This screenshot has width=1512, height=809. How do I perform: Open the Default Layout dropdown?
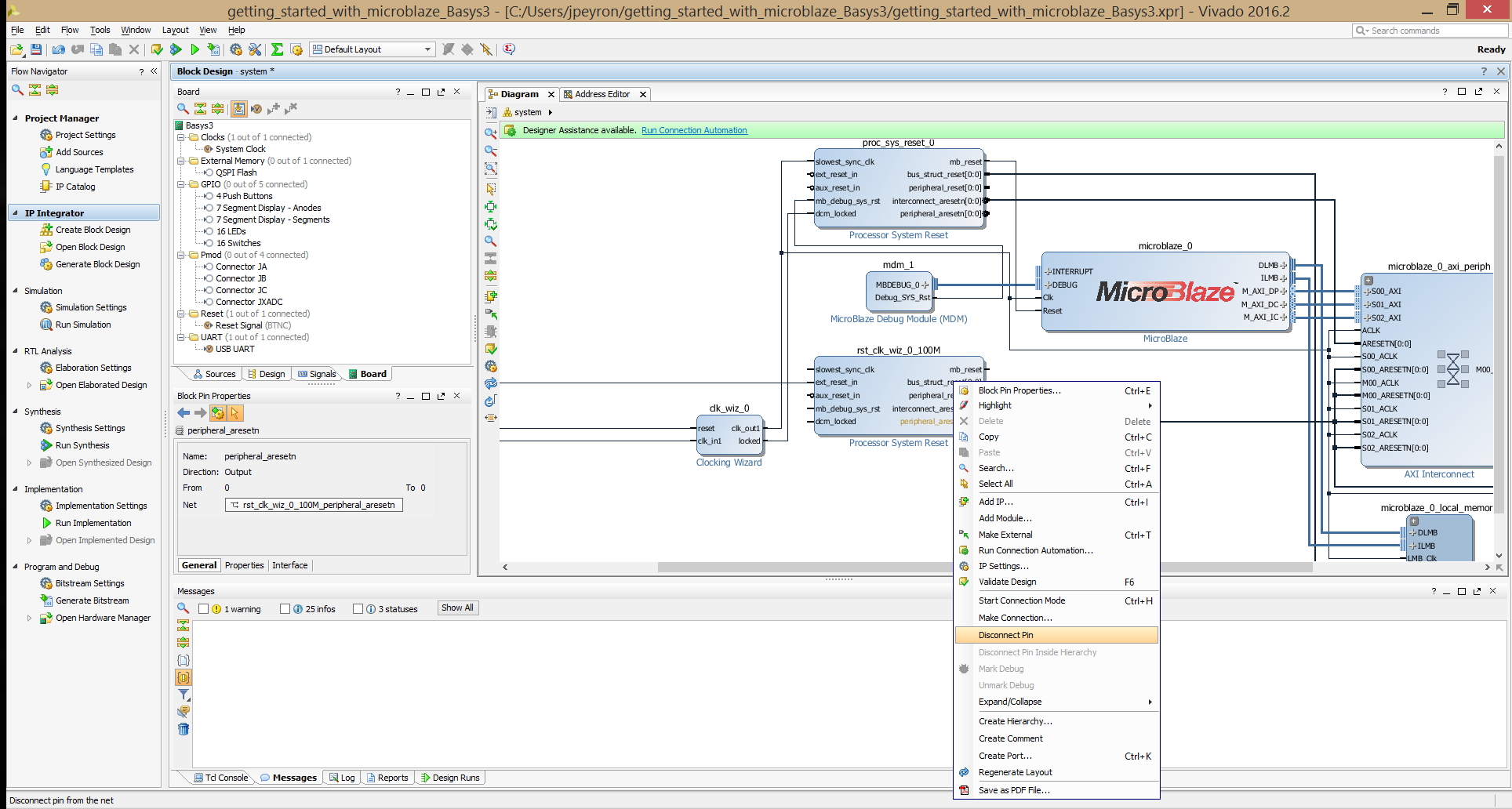[373, 49]
